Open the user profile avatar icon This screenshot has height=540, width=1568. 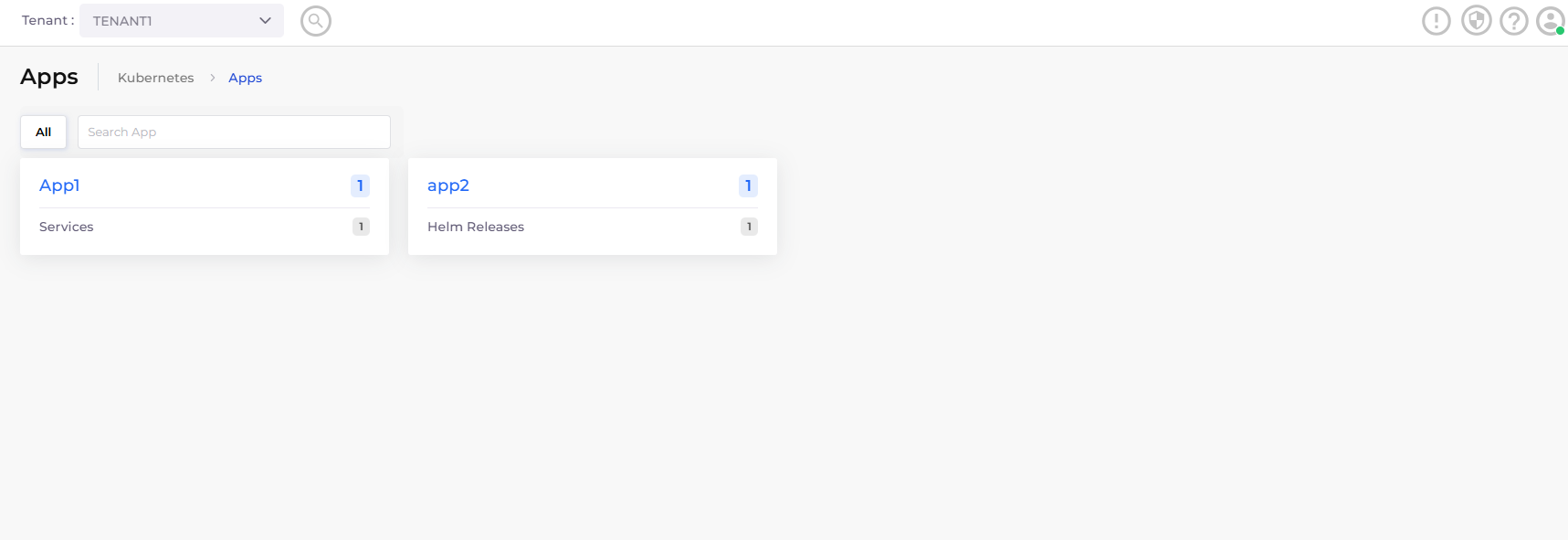click(1550, 21)
